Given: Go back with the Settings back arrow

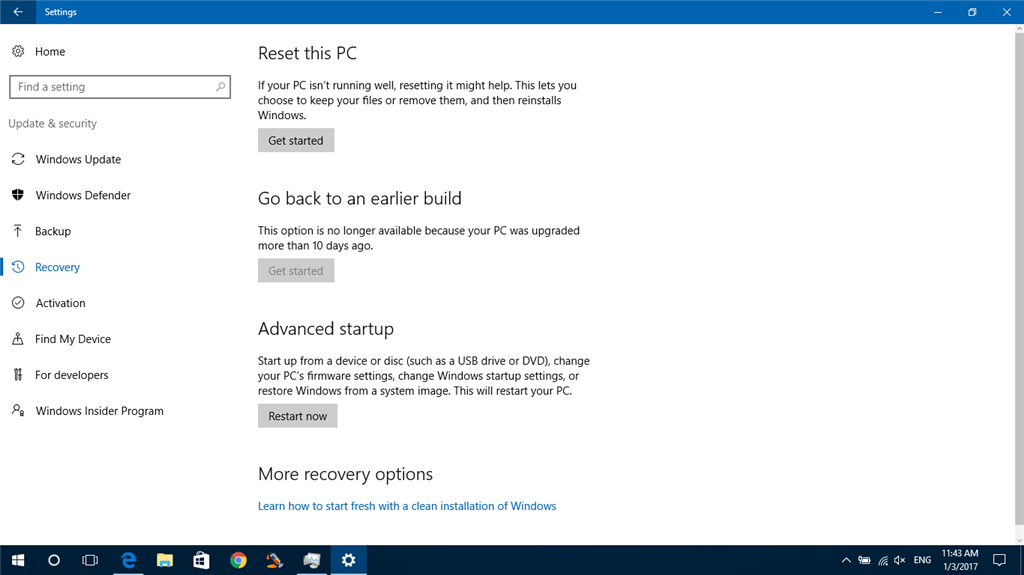Looking at the screenshot, I should 18,12.
